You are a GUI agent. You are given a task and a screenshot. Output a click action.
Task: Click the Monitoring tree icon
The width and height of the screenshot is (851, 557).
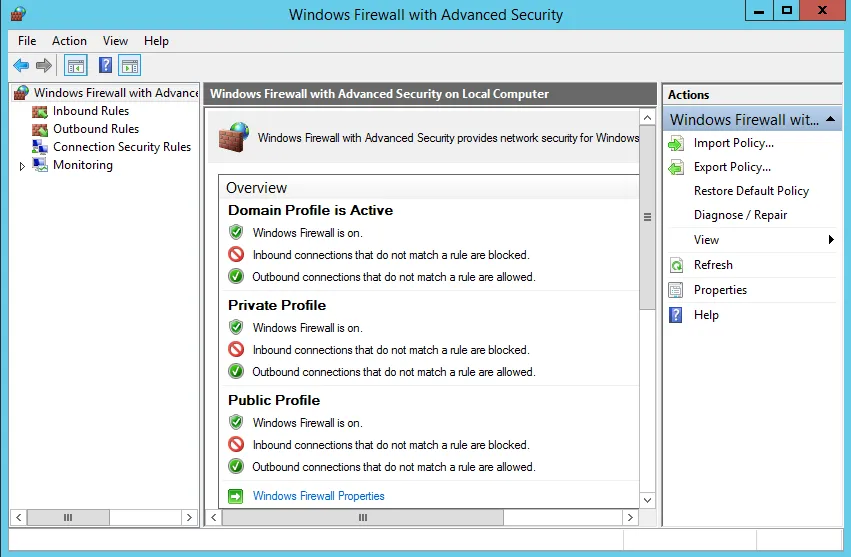click(40, 165)
